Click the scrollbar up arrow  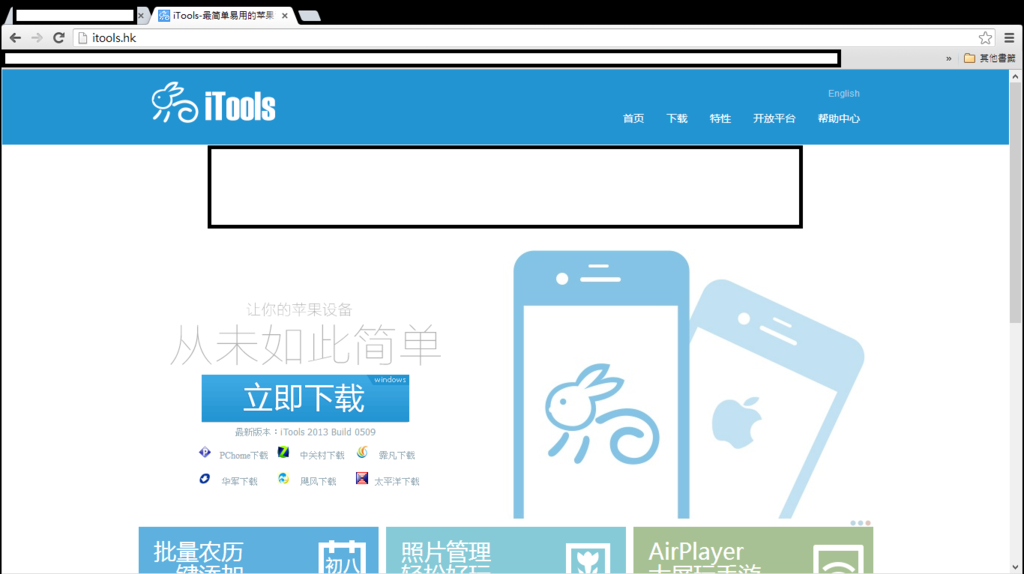(x=1015, y=76)
